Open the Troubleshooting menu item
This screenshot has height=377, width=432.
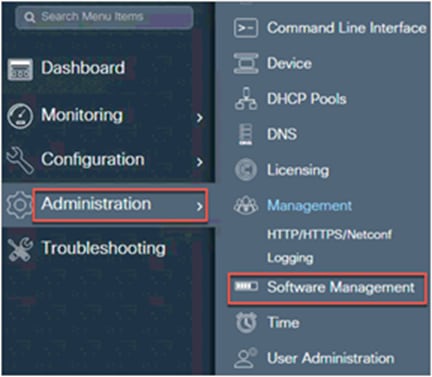point(103,249)
